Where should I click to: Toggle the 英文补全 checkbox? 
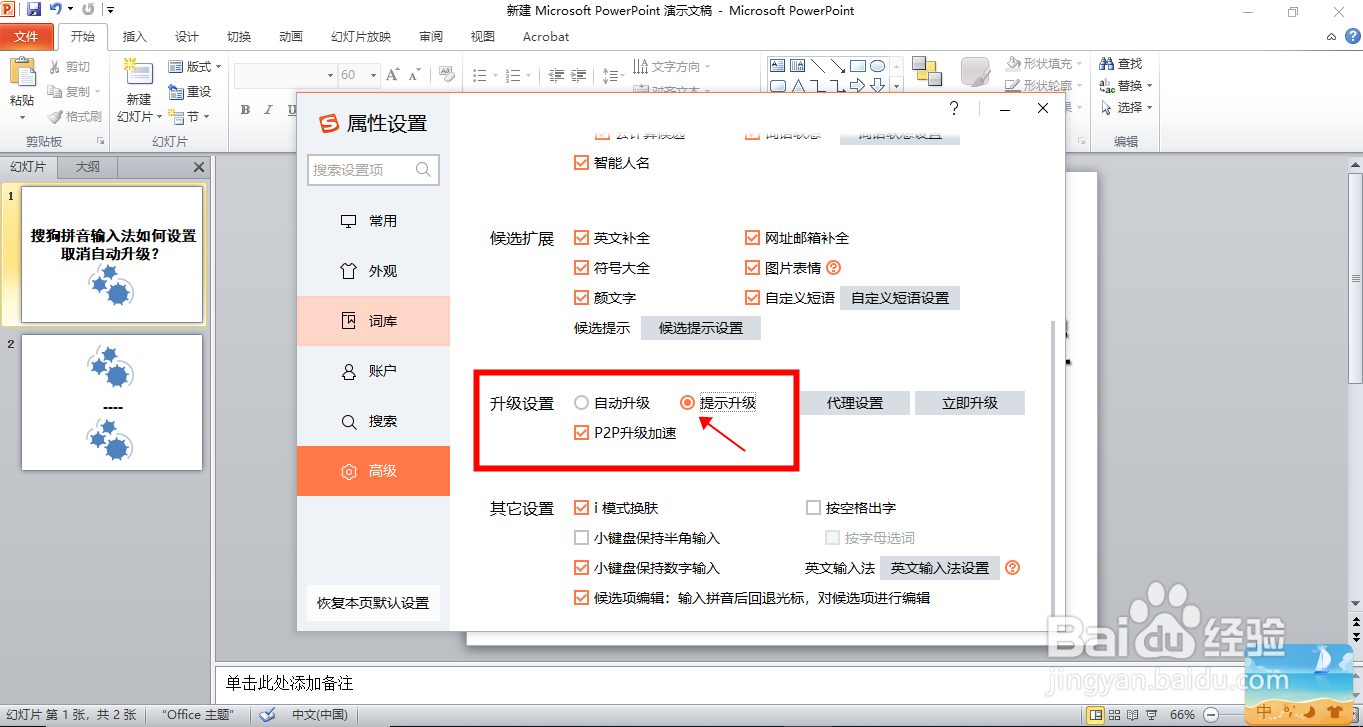coord(581,238)
